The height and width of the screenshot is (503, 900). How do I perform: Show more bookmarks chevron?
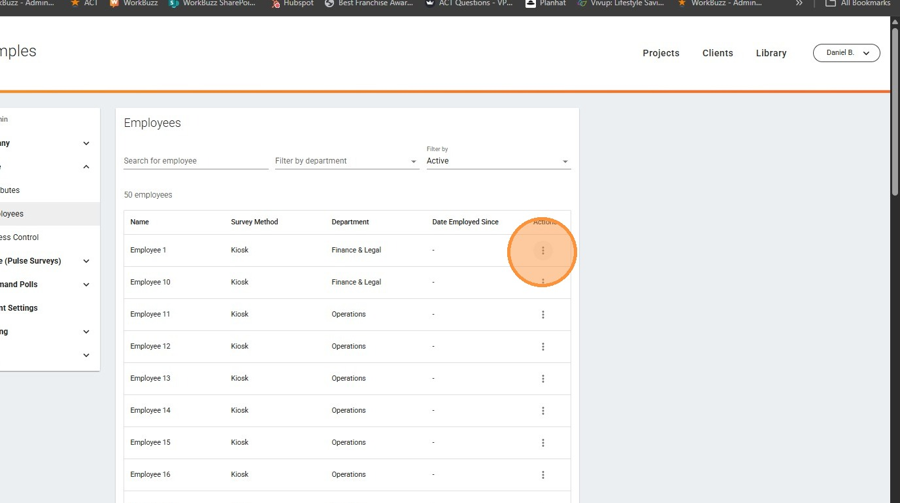(x=798, y=3)
